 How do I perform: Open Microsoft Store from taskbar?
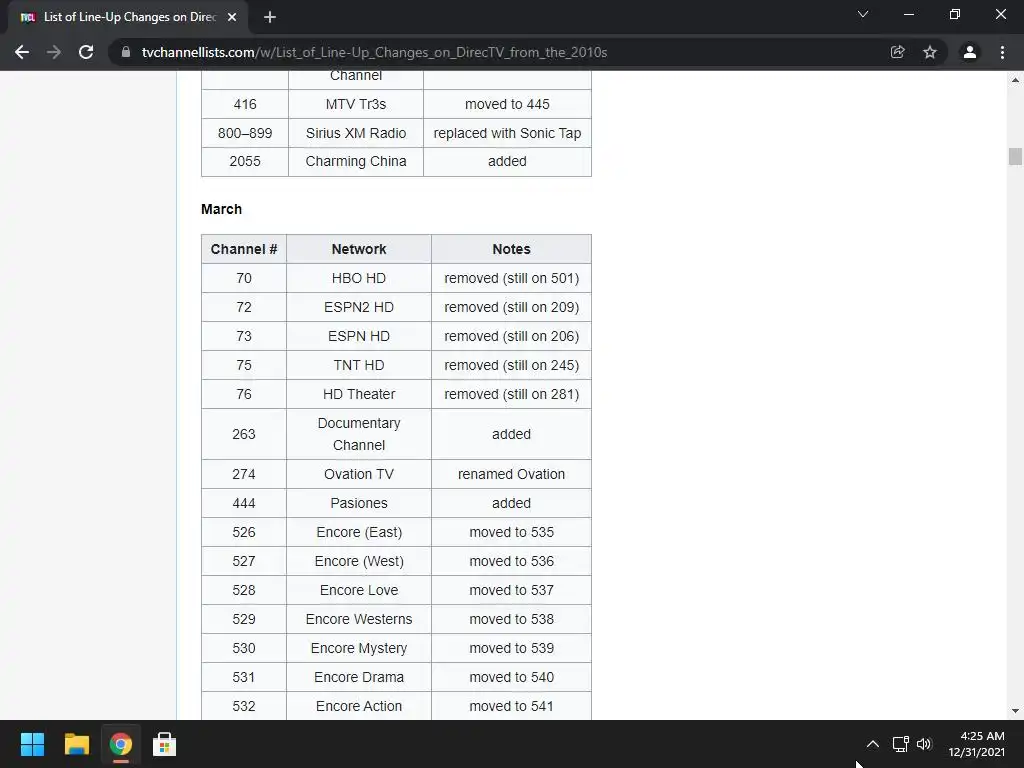pyautogui.click(x=165, y=744)
